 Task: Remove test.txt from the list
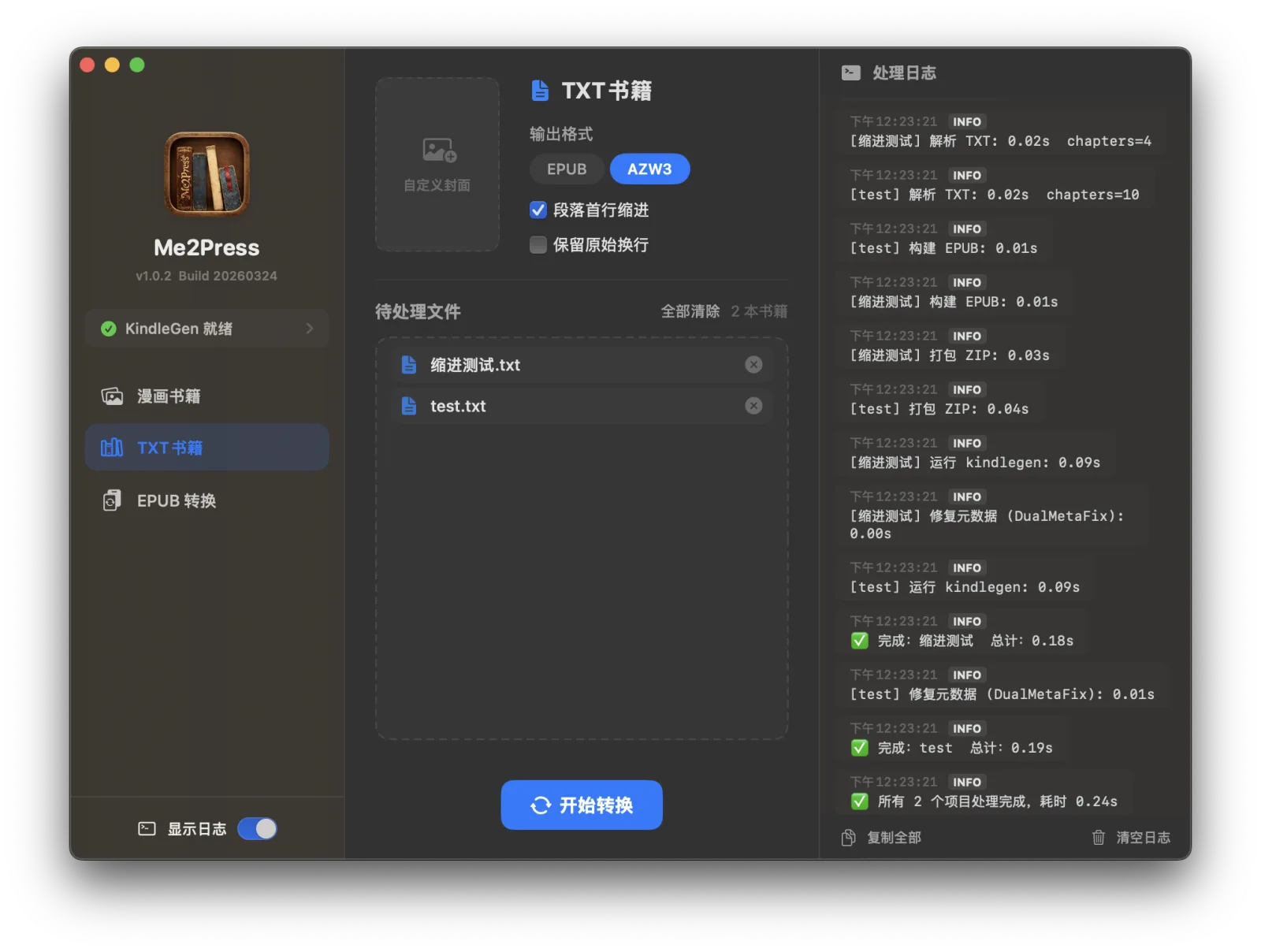(x=754, y=406)
